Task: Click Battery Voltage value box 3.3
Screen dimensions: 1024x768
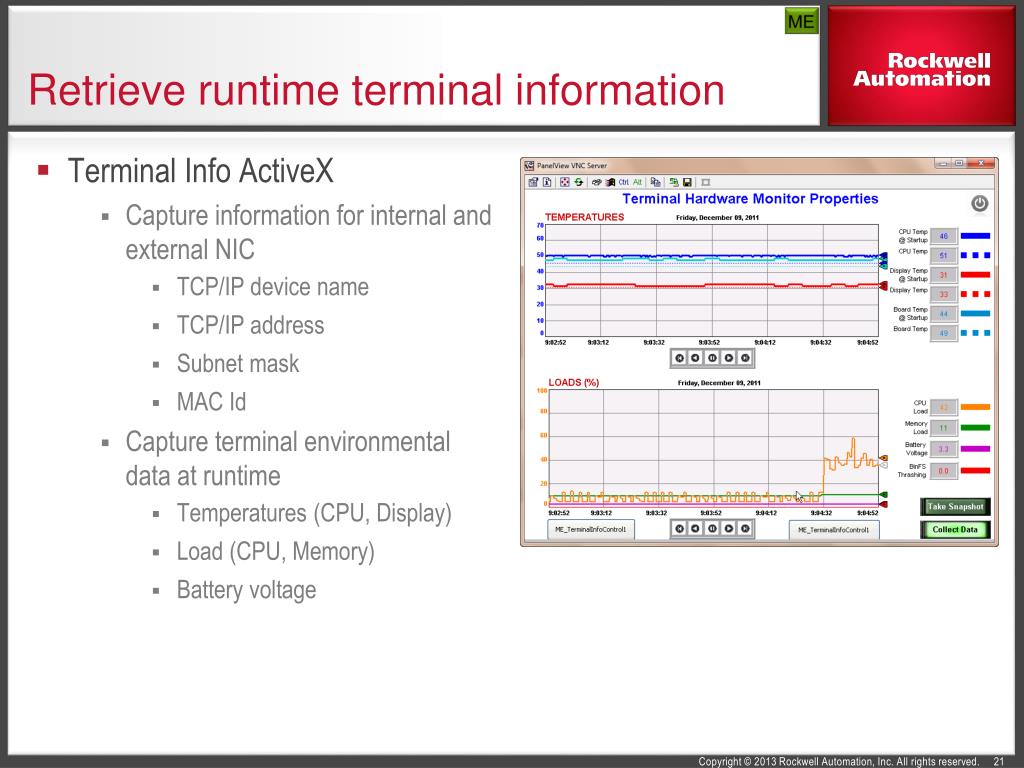Action: pyautogui.click(x=944, y=449)
